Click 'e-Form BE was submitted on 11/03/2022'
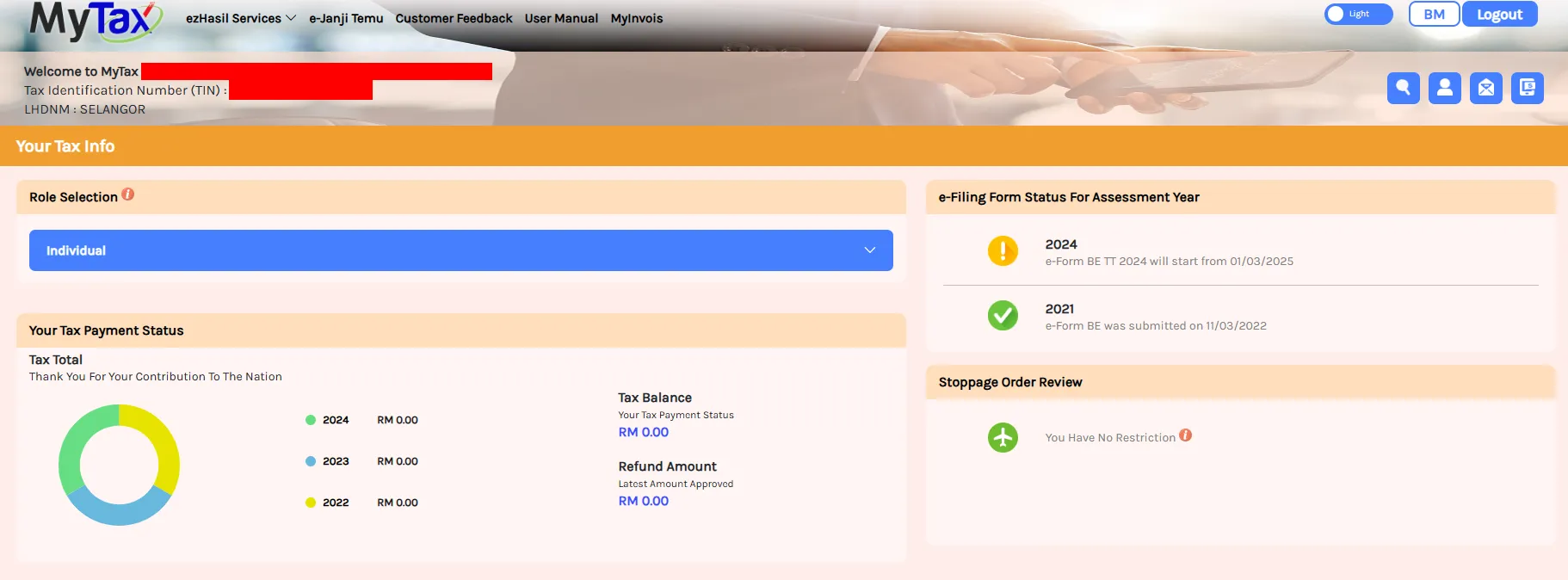Viewport: 1568px width, 580px height. pos(1156,325)
